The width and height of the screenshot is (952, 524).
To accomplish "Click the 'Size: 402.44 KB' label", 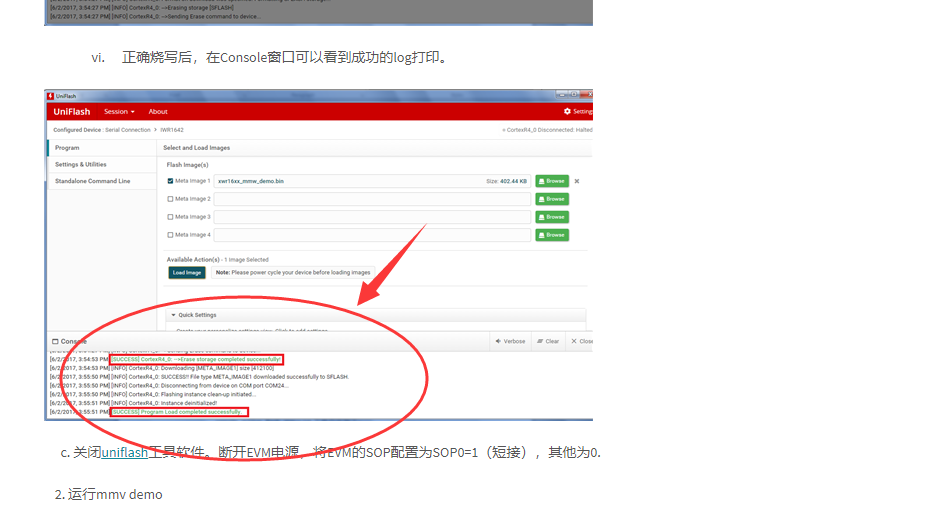I will point(506,181).
